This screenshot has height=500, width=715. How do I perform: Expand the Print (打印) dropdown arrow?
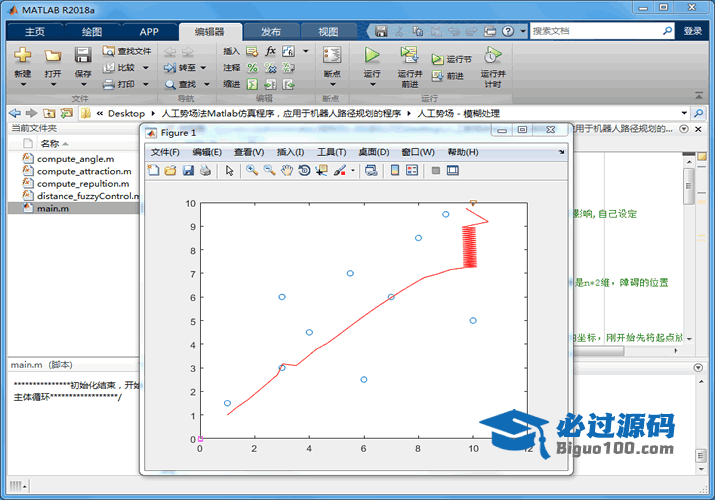pos(145,84)
